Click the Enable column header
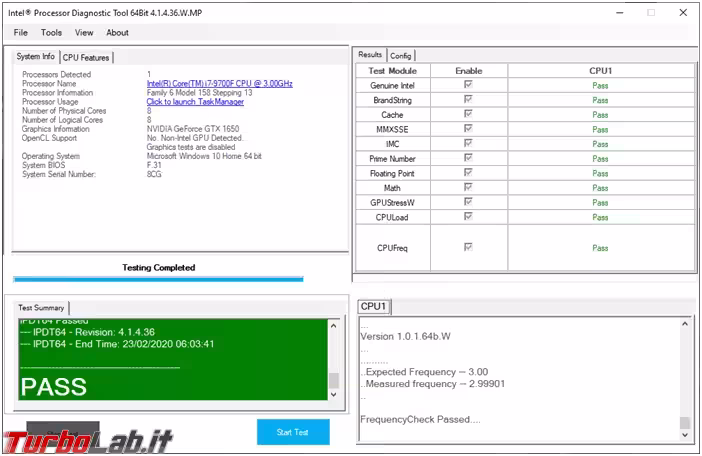Viewport: 702px width, 456px height. click(469, 71)
